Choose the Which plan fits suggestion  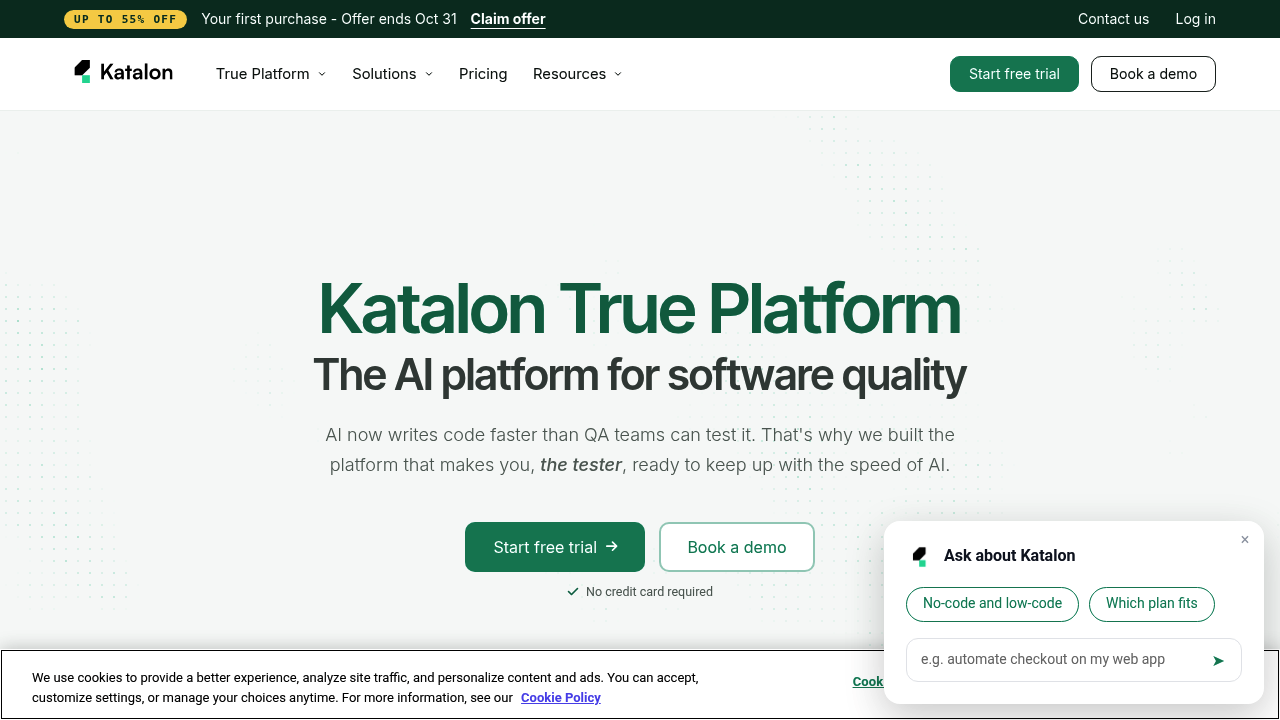coord(1151,604)
